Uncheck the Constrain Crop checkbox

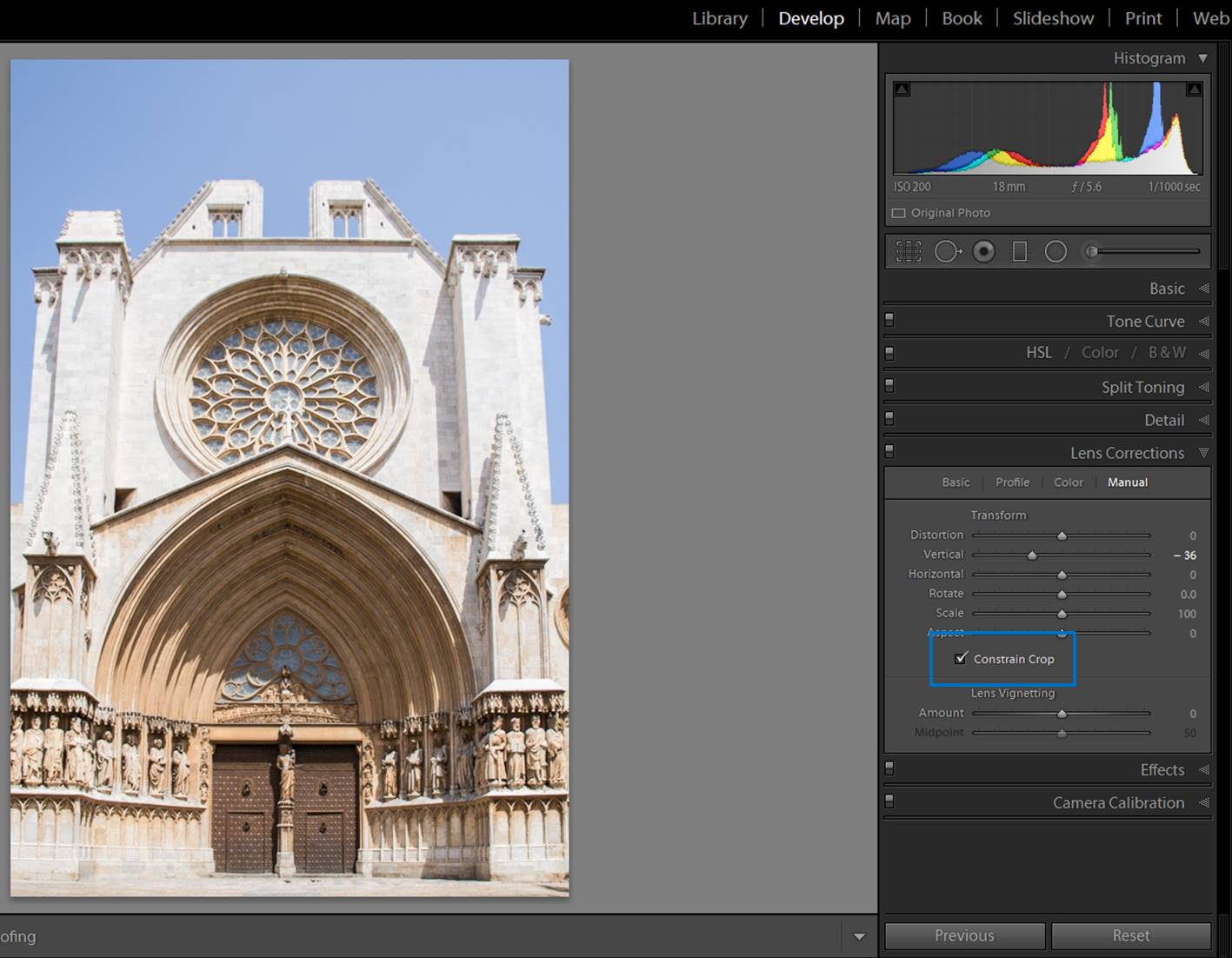pyautogui.click(x=961, y=658)
